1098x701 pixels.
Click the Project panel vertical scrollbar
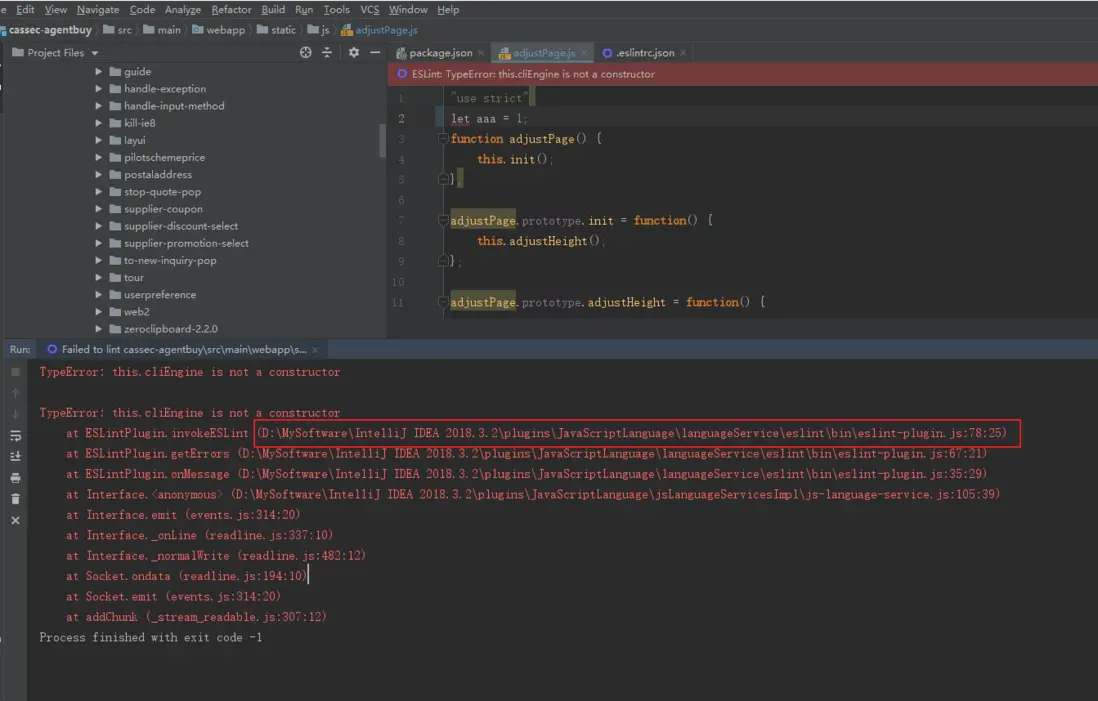(x=382, y=140)
